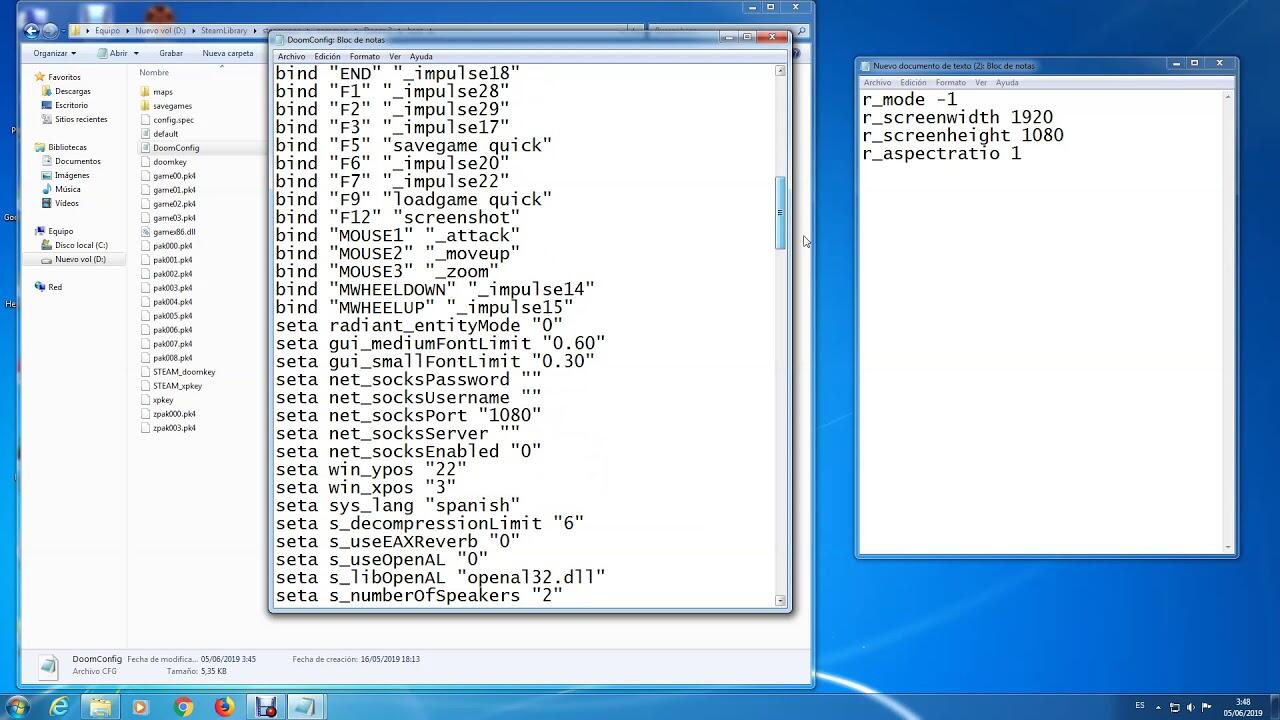Screen dimensions: 1280x720
Task: Open Google Chrome from the taskbar
Action: 183,707
